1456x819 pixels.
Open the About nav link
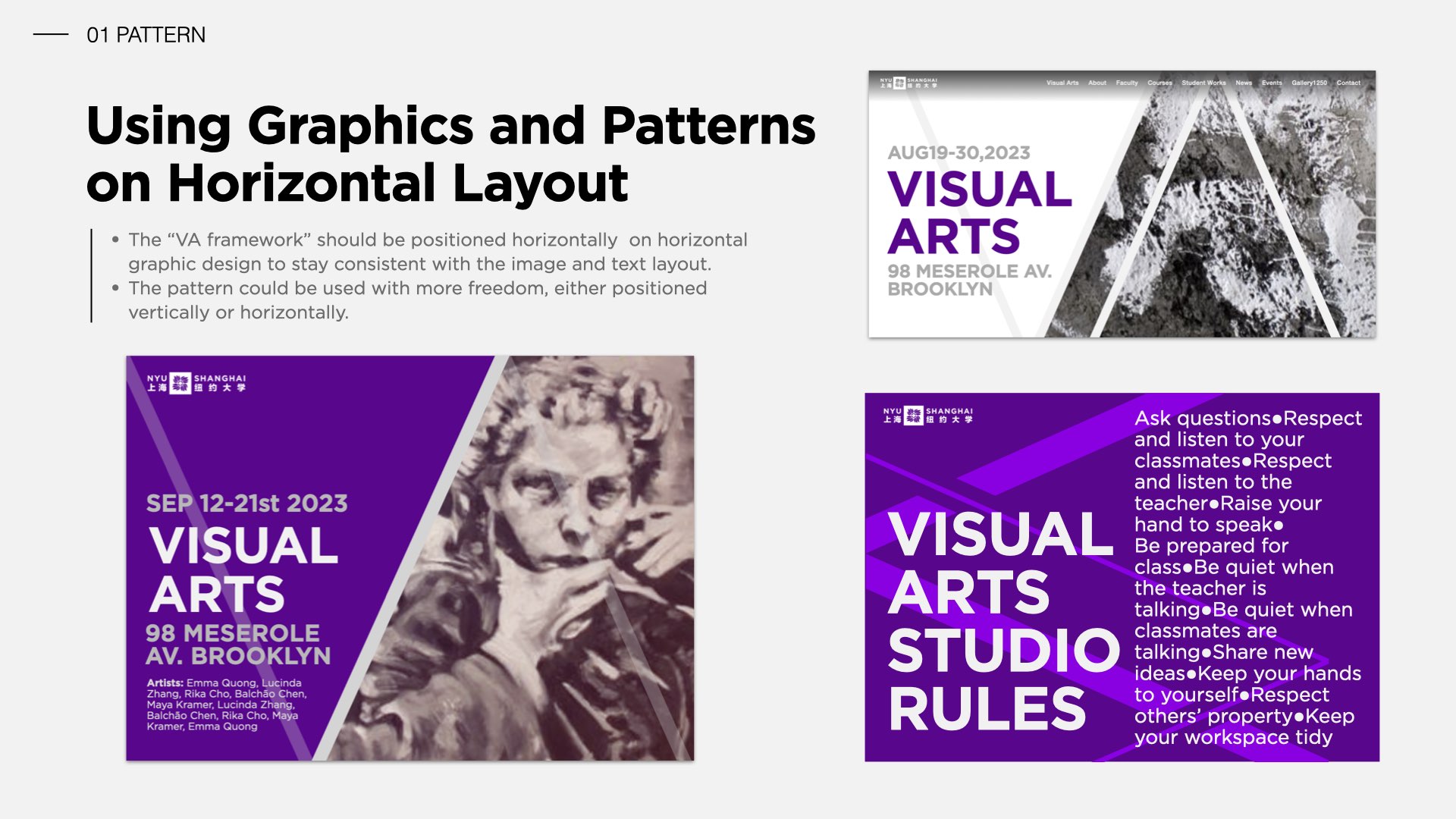(1097, 83)
